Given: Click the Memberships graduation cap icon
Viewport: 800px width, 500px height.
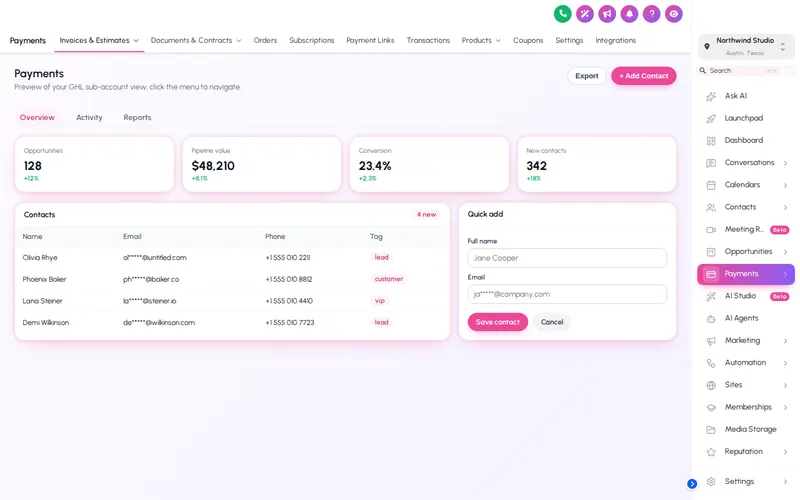Looking at the screenshot, I should [711, 408].
